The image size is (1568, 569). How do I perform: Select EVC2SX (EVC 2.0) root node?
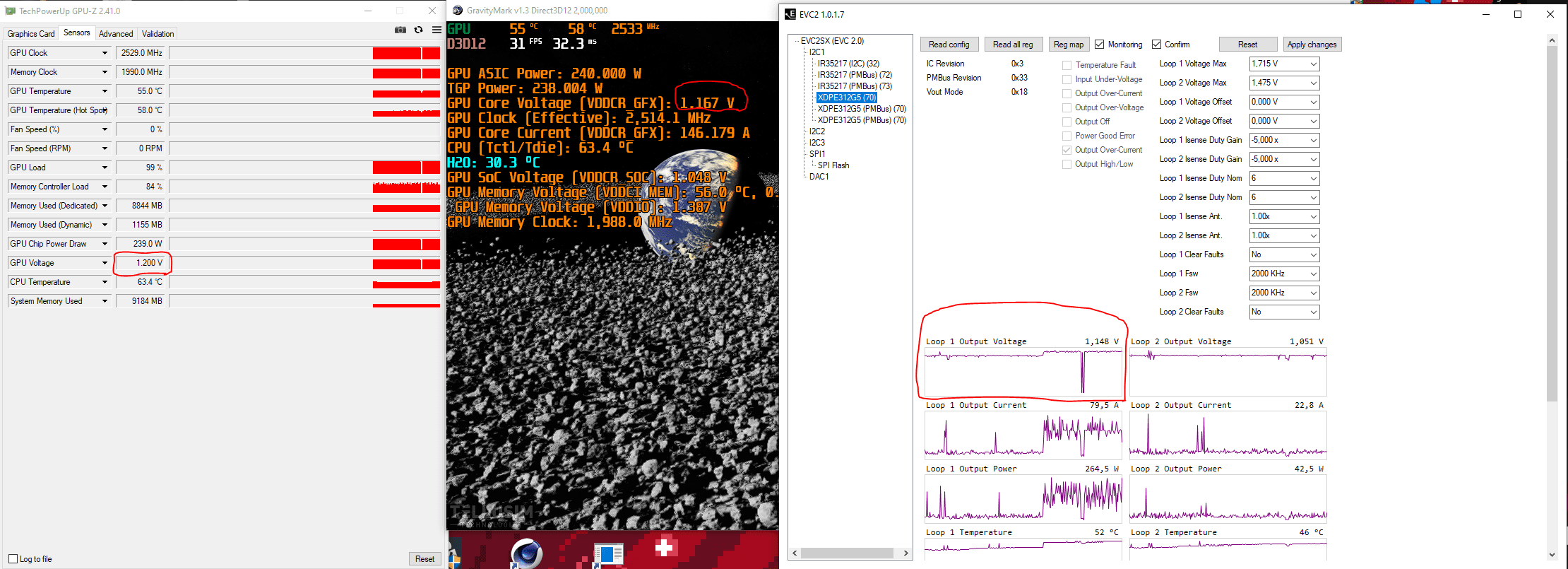click(x=832, y=41)
